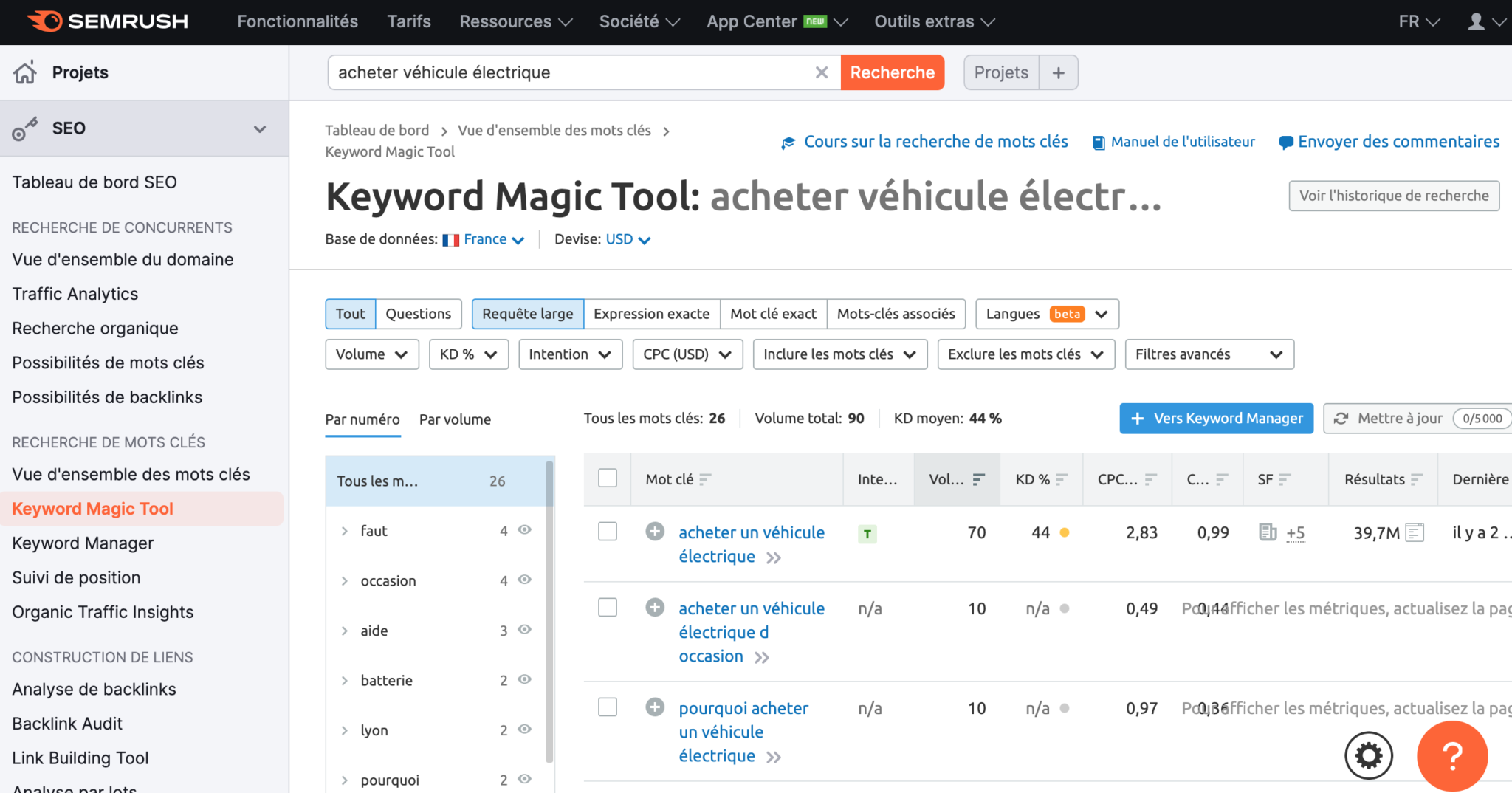Change currency via Devise USD dropdown

tap(628, 240)
